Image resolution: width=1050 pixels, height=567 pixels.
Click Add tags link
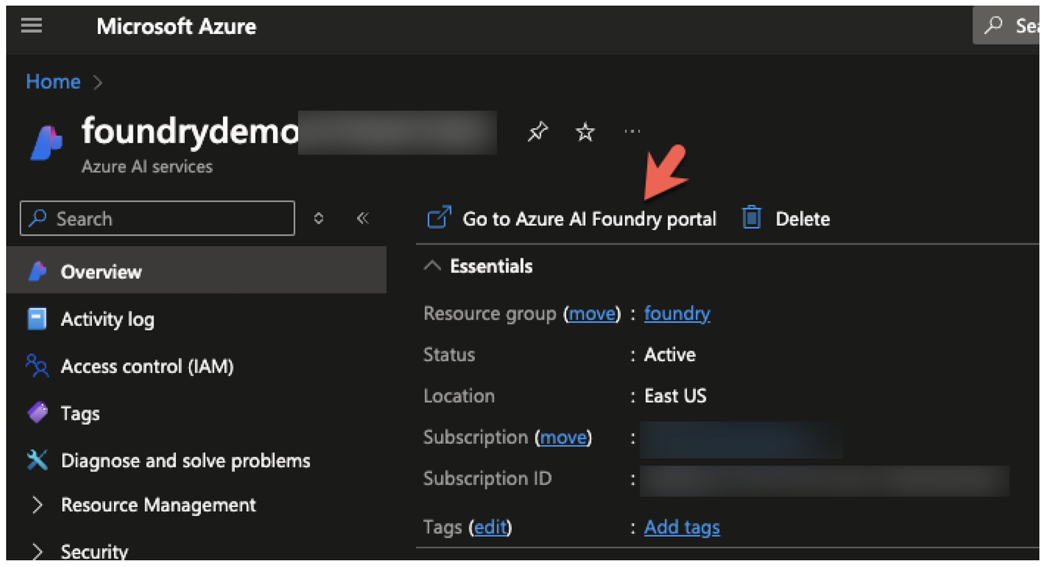point(682,528)
